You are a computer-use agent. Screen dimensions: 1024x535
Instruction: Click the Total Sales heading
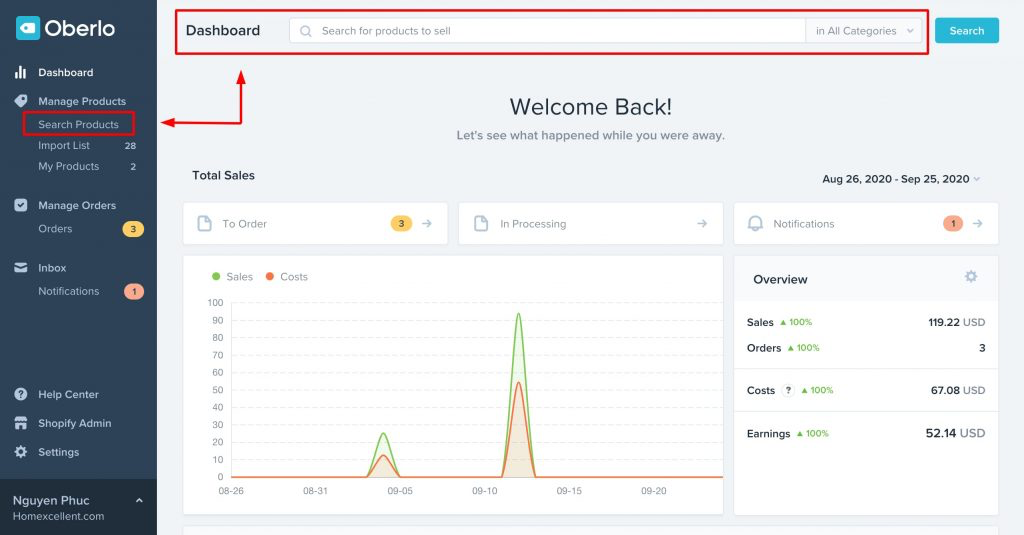pyautogui.click(x=223, y=175)
